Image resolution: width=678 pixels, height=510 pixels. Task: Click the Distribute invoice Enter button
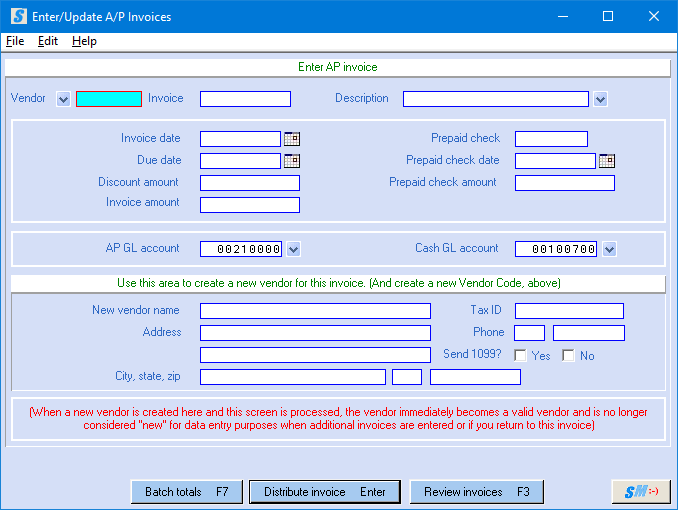325,492
